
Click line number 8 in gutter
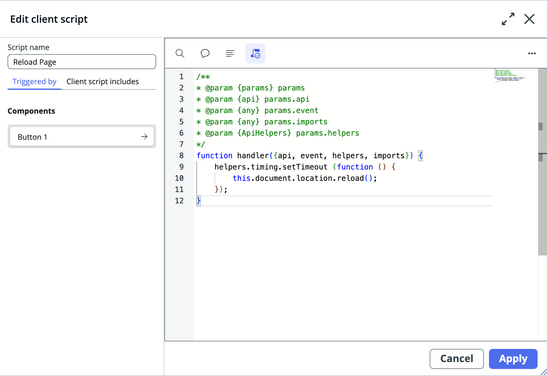(x=181, y=156)
